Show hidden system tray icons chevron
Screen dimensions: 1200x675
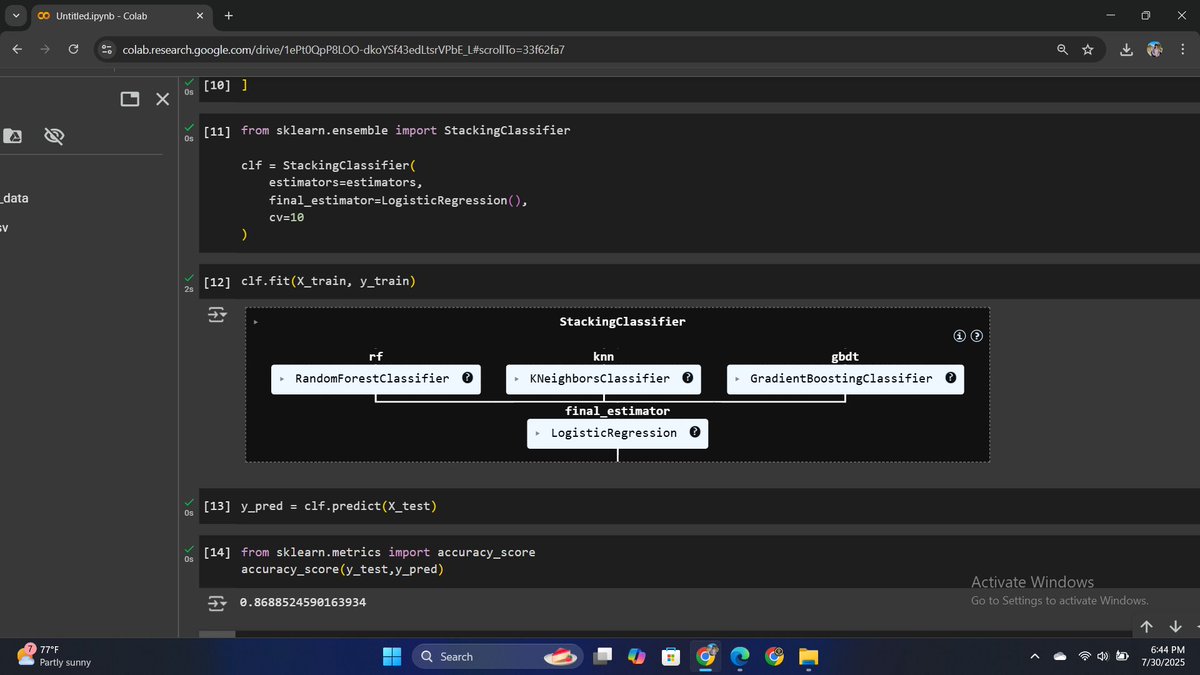click(1035, 656)
